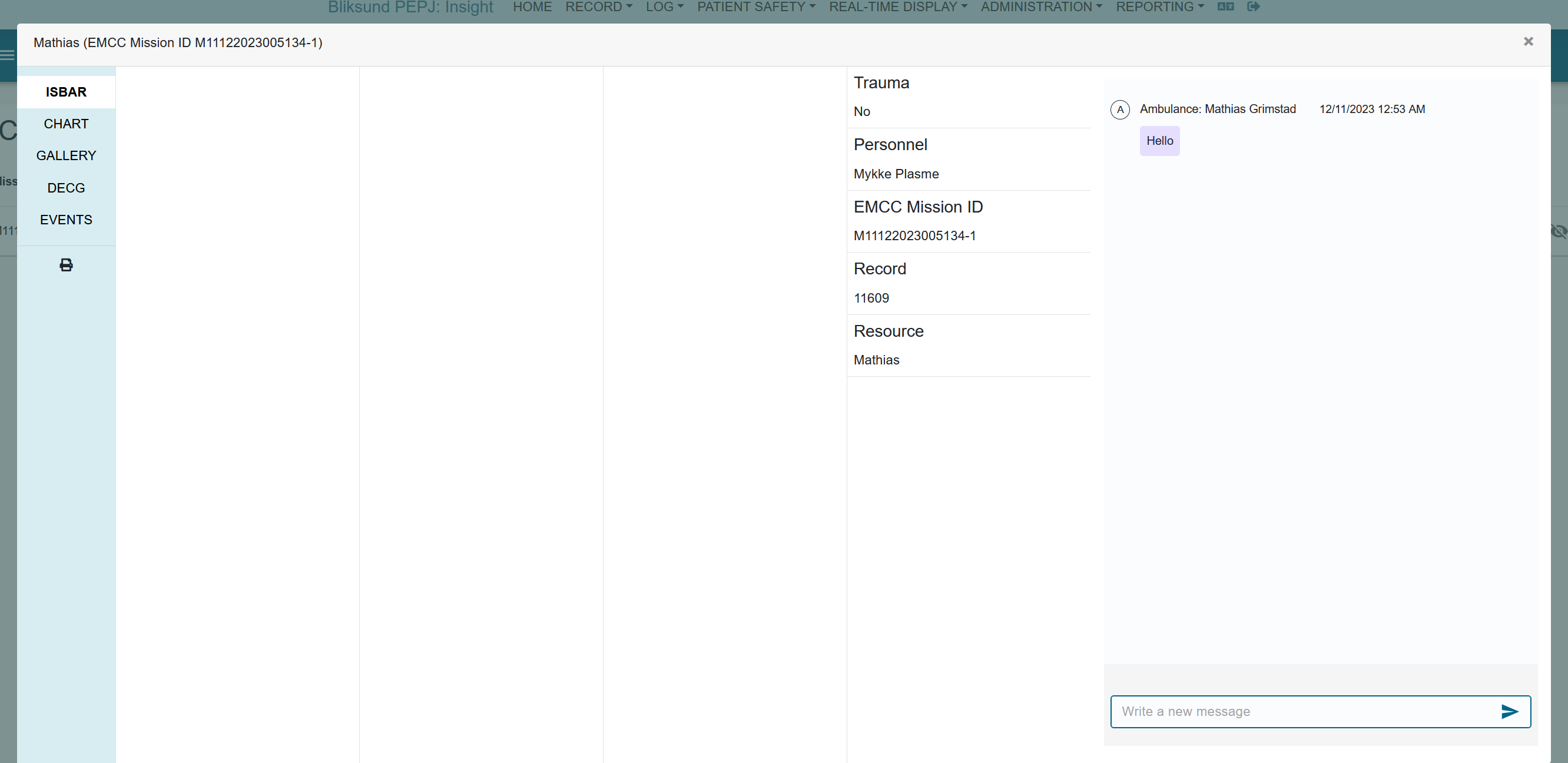Focus the 'Write a new message' field
Image resolution: width=1568 pixels, height=763 pixels.
pos(1320,711)
